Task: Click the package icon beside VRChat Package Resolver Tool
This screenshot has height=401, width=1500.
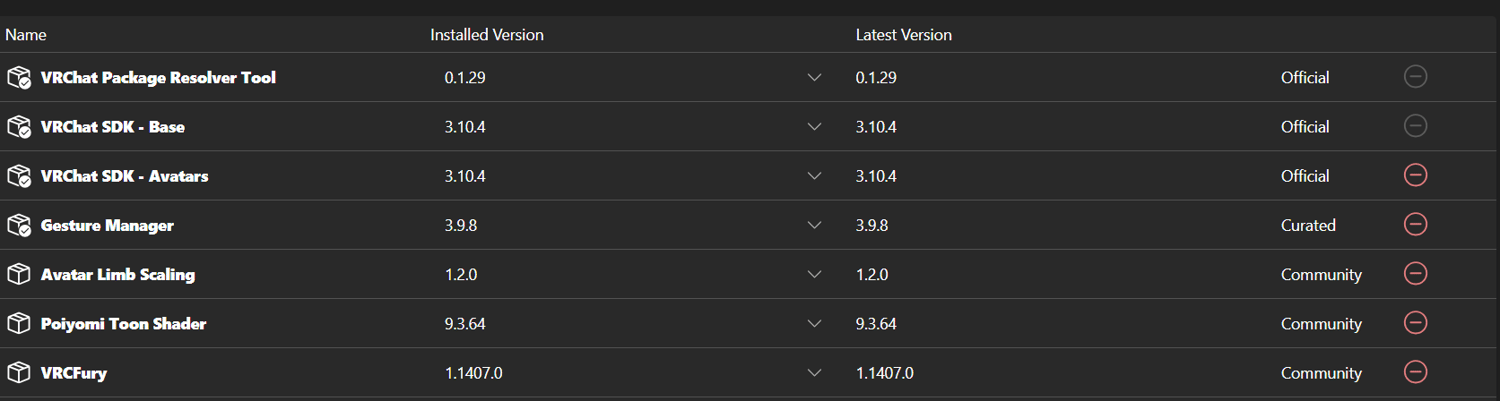Action: pos(19,77)
